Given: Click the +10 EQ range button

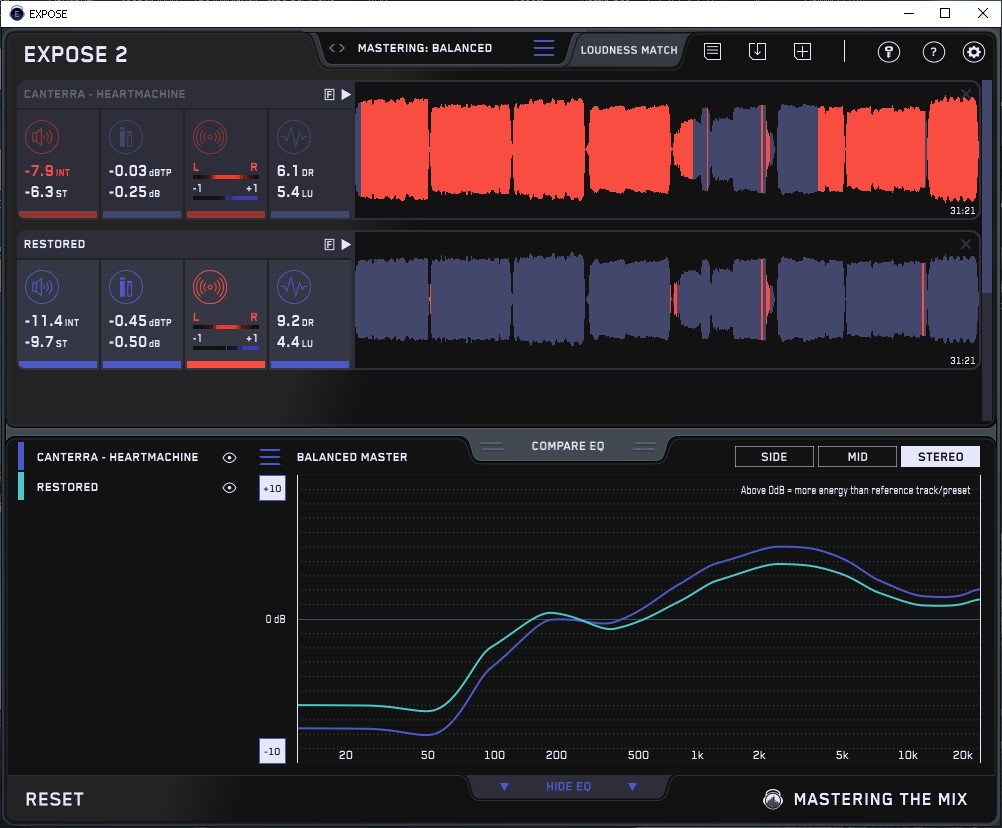Looking at the screenshot, I should [272, 488].
